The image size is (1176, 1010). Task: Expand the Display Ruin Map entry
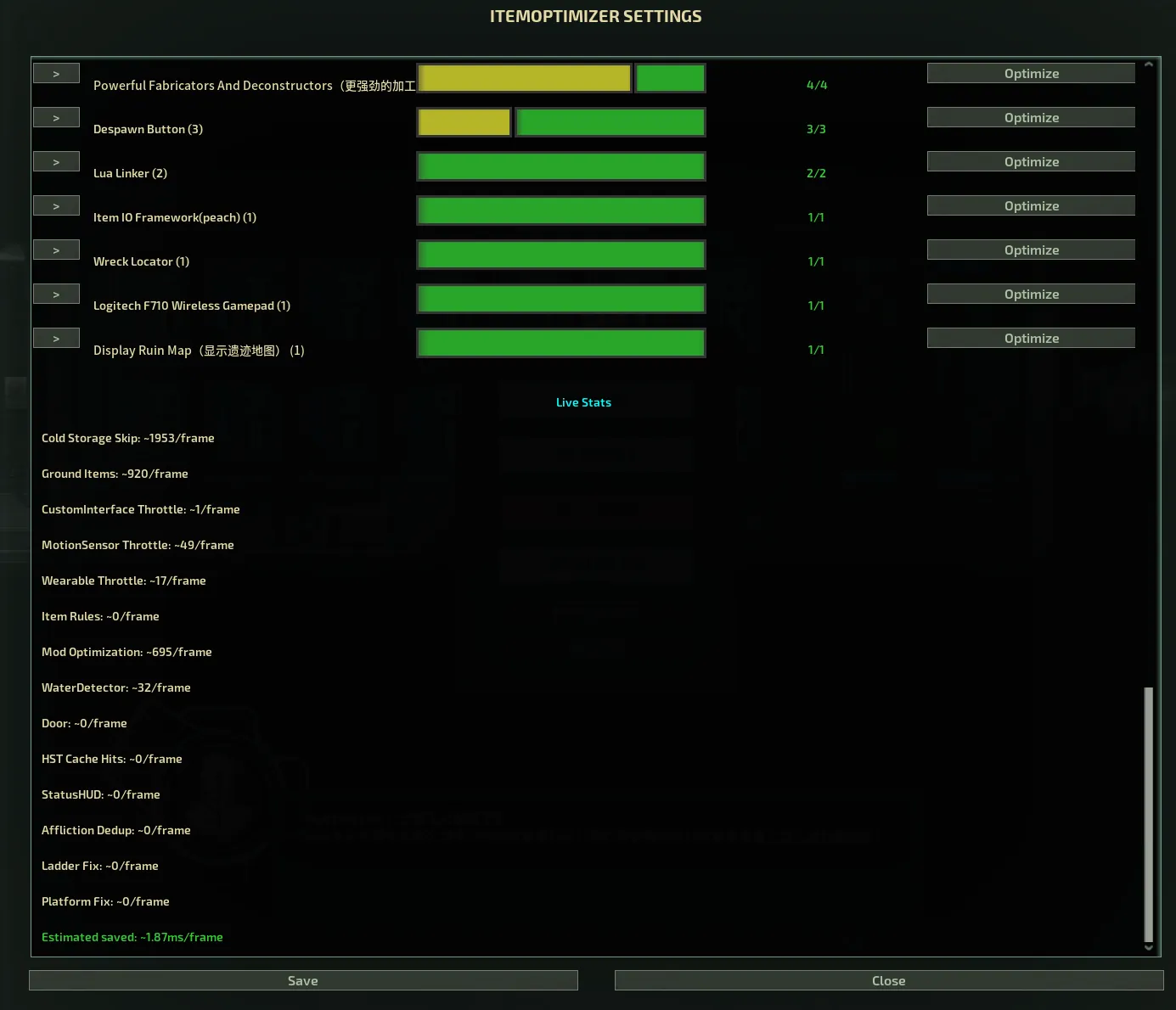click(56, 339)
